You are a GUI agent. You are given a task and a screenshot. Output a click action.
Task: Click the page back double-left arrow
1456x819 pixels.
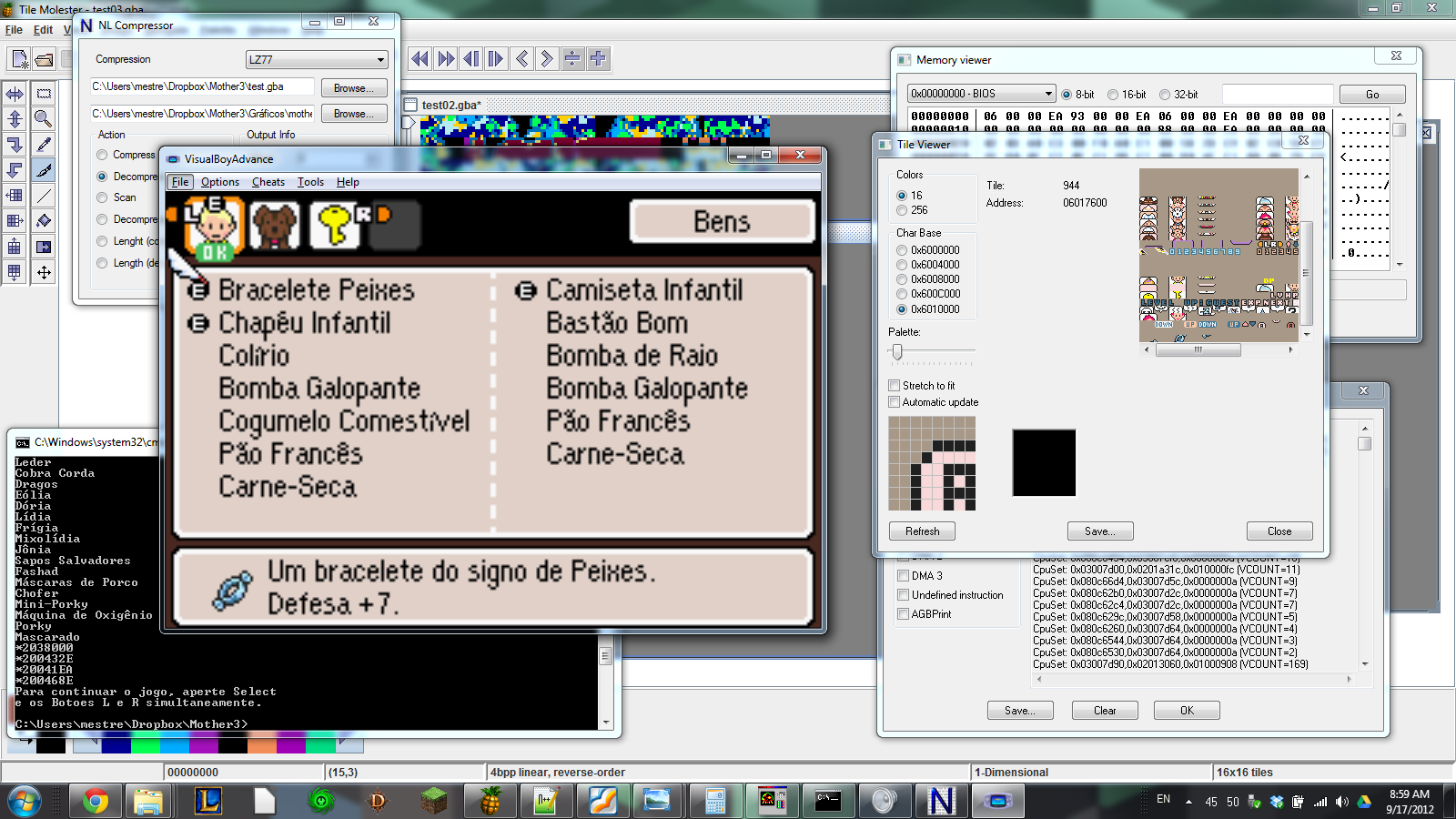(x=420, y=59)
